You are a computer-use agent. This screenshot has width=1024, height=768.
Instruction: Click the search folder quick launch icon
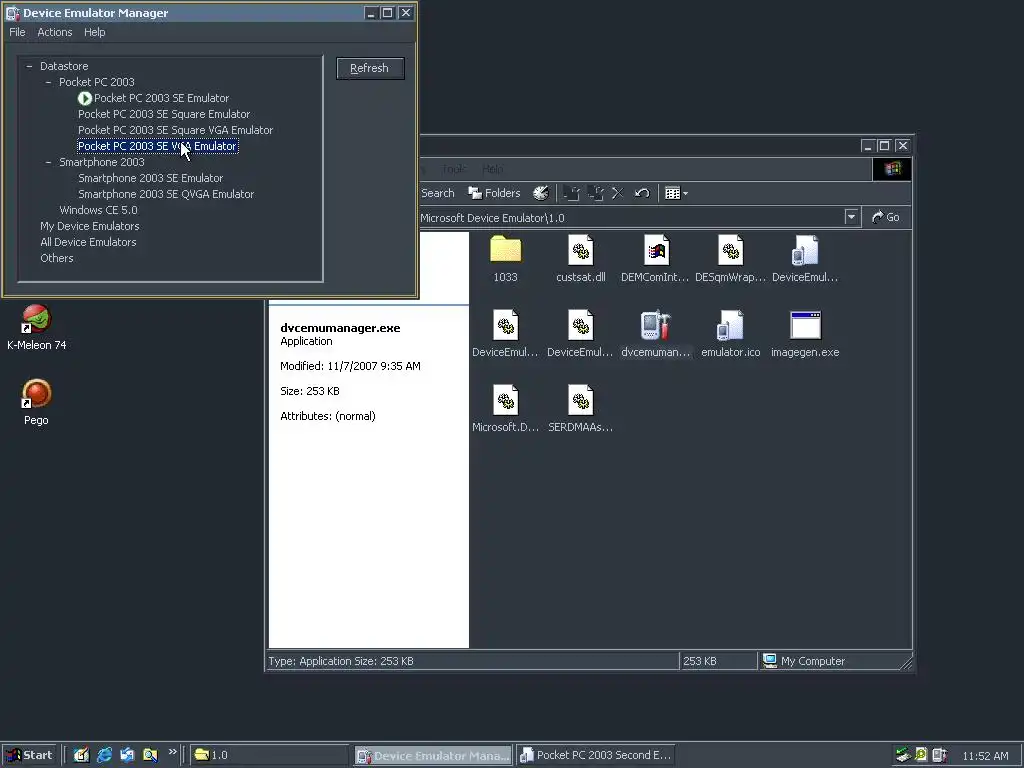point(150,755)
